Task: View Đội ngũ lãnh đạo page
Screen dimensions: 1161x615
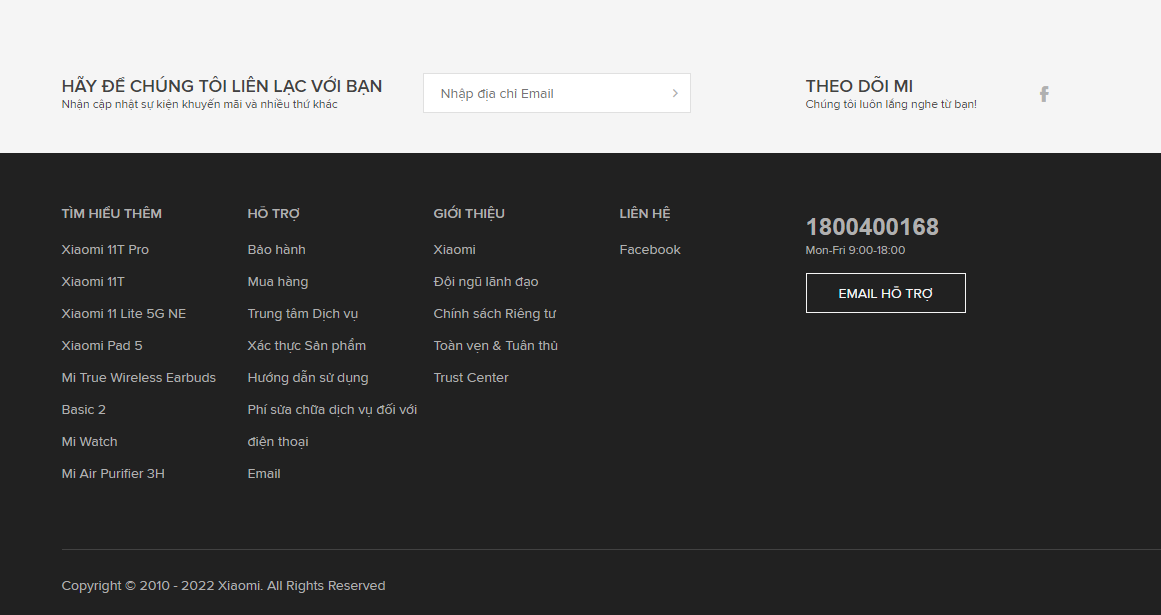Action: [486, 281]
